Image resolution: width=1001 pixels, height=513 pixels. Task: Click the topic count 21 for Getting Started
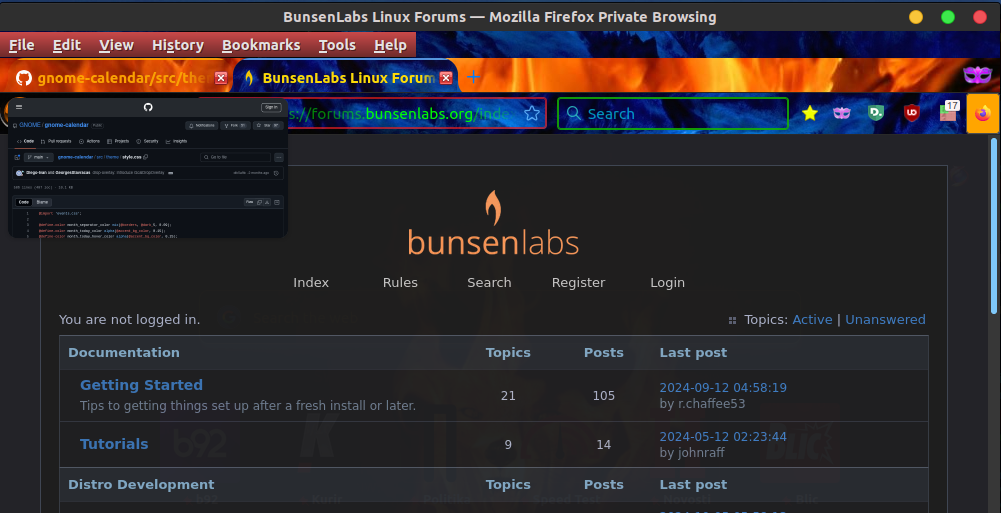pyautogui.click(x=508, y=396)
